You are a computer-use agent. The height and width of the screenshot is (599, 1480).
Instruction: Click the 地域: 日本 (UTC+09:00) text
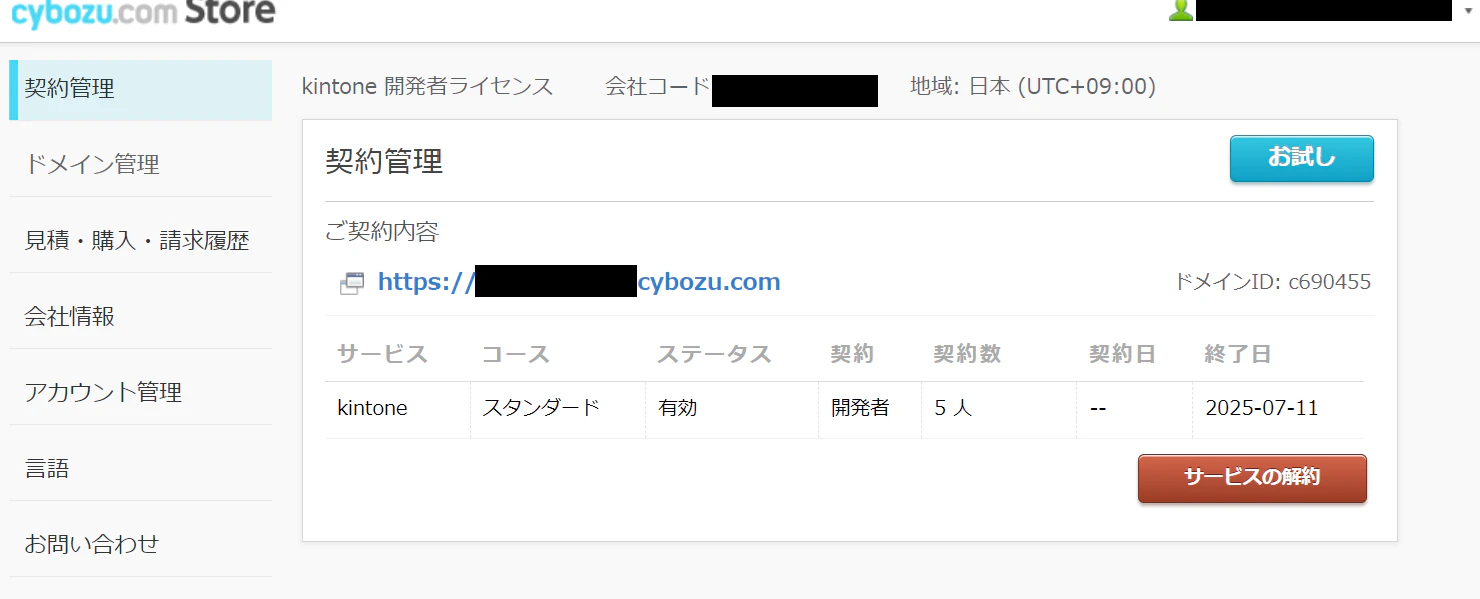pyautogui.click(x=1033, y=87)
